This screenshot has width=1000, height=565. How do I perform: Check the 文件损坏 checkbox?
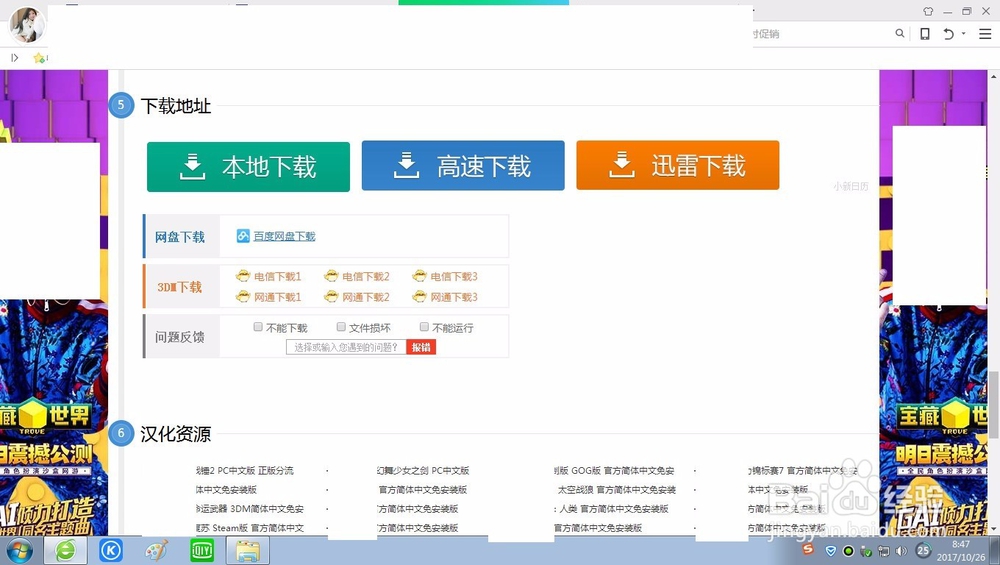[x=341, y=327]
